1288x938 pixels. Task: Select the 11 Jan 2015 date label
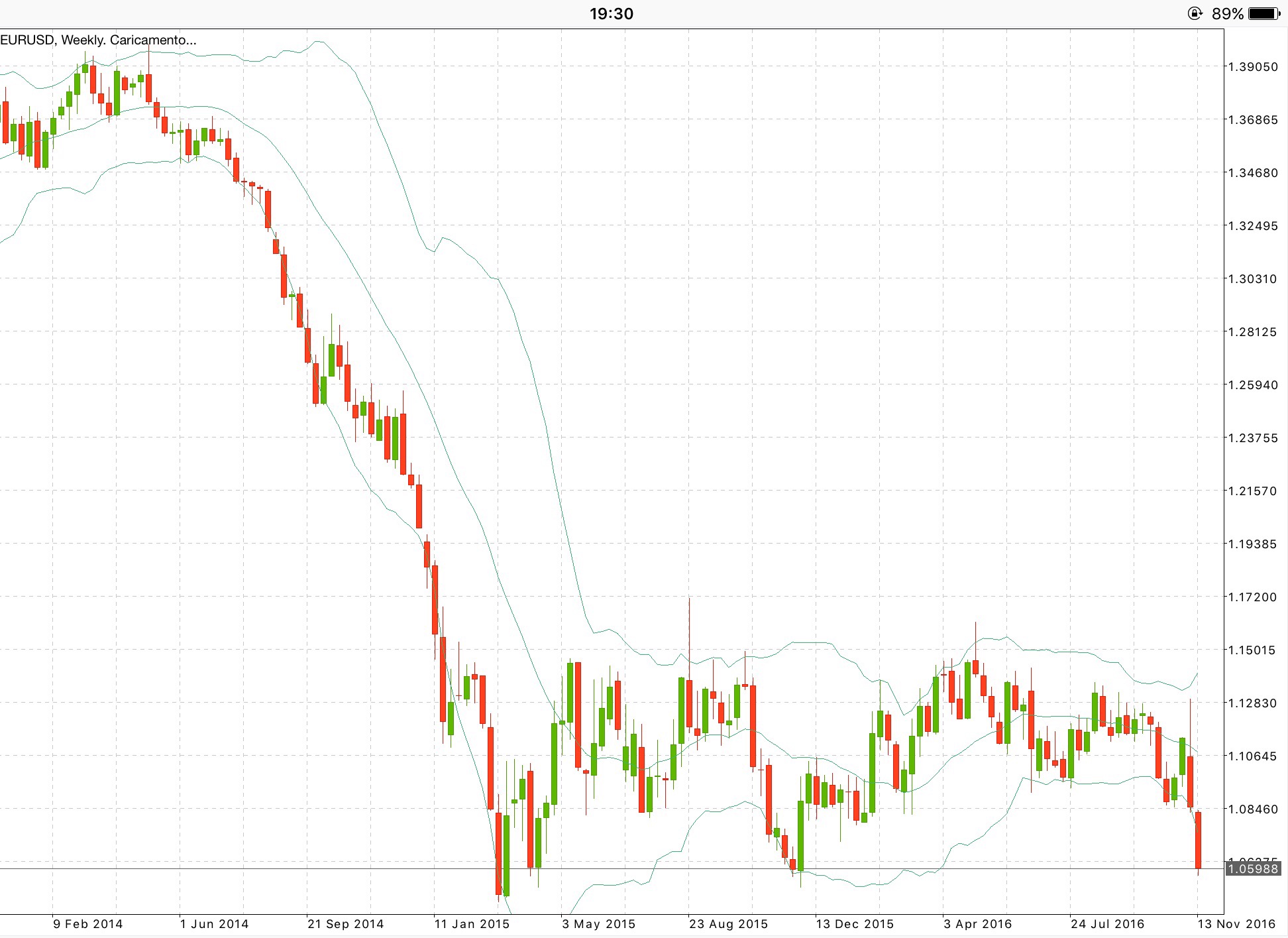point(471,923)
